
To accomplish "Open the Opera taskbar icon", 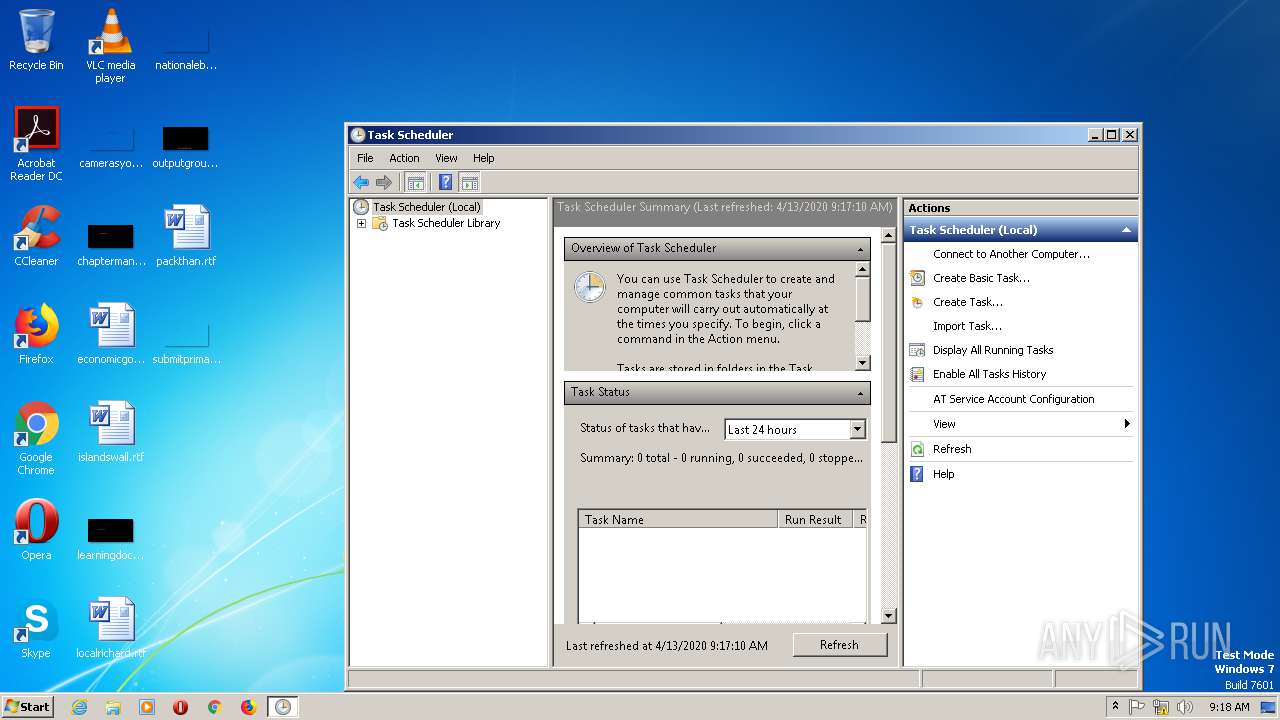I will coord(181,707).
